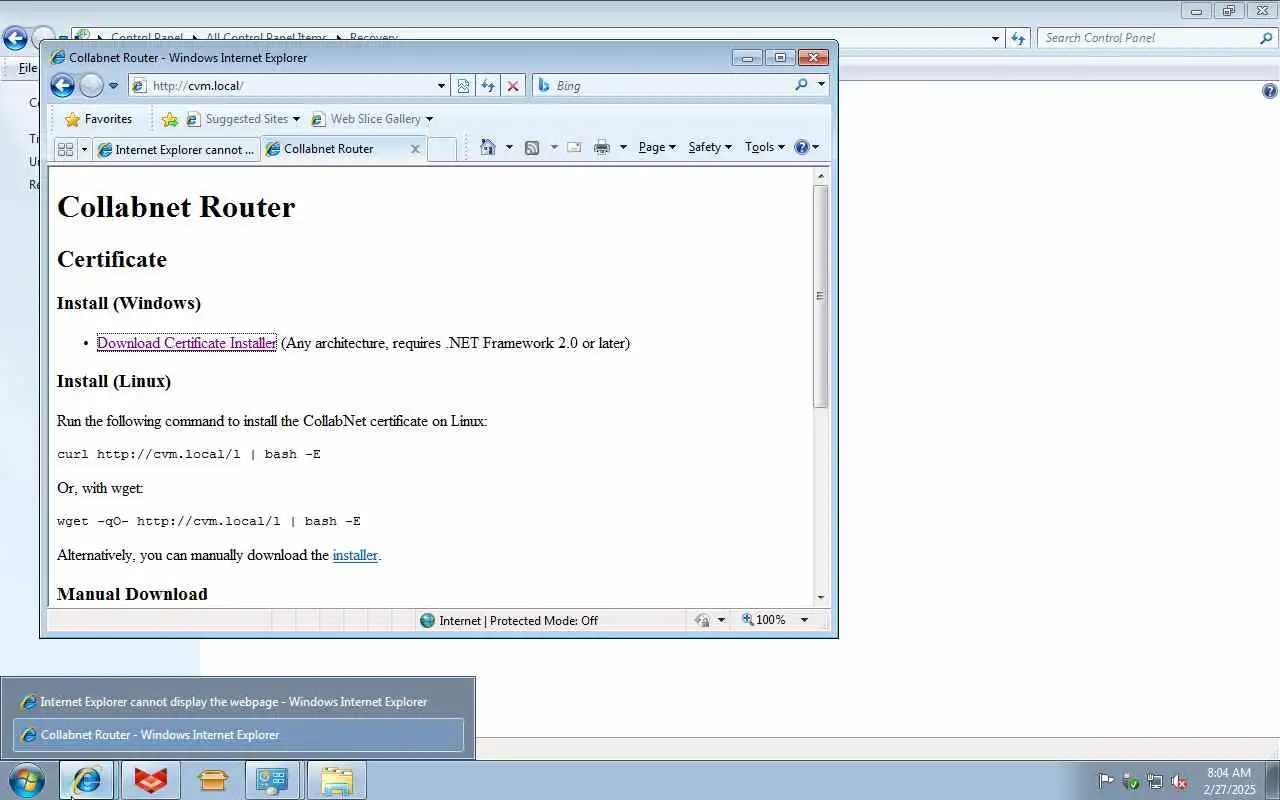This screenshot has width=1280, height=800.
Task: Click Control Panel back button
Action: pos(15,39)
